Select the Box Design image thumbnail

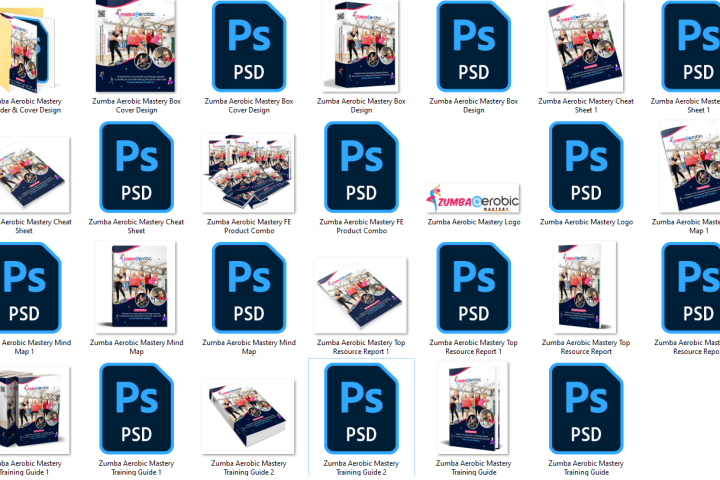pyautogui.click(x=361, y=46)
